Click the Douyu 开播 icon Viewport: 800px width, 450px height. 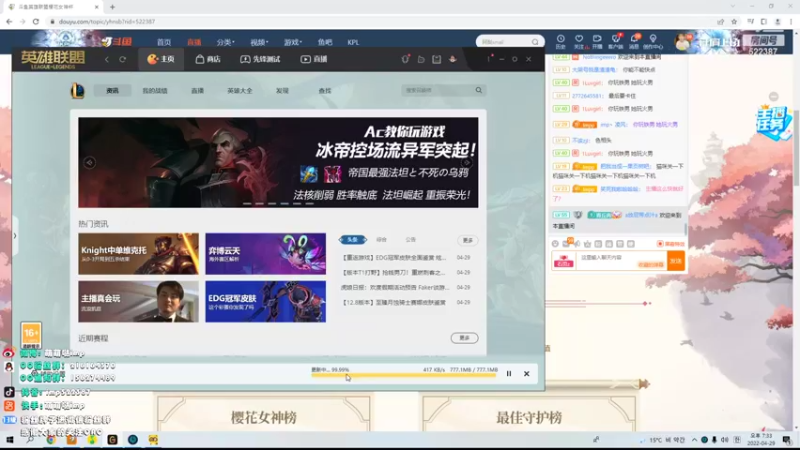[597, 42]
